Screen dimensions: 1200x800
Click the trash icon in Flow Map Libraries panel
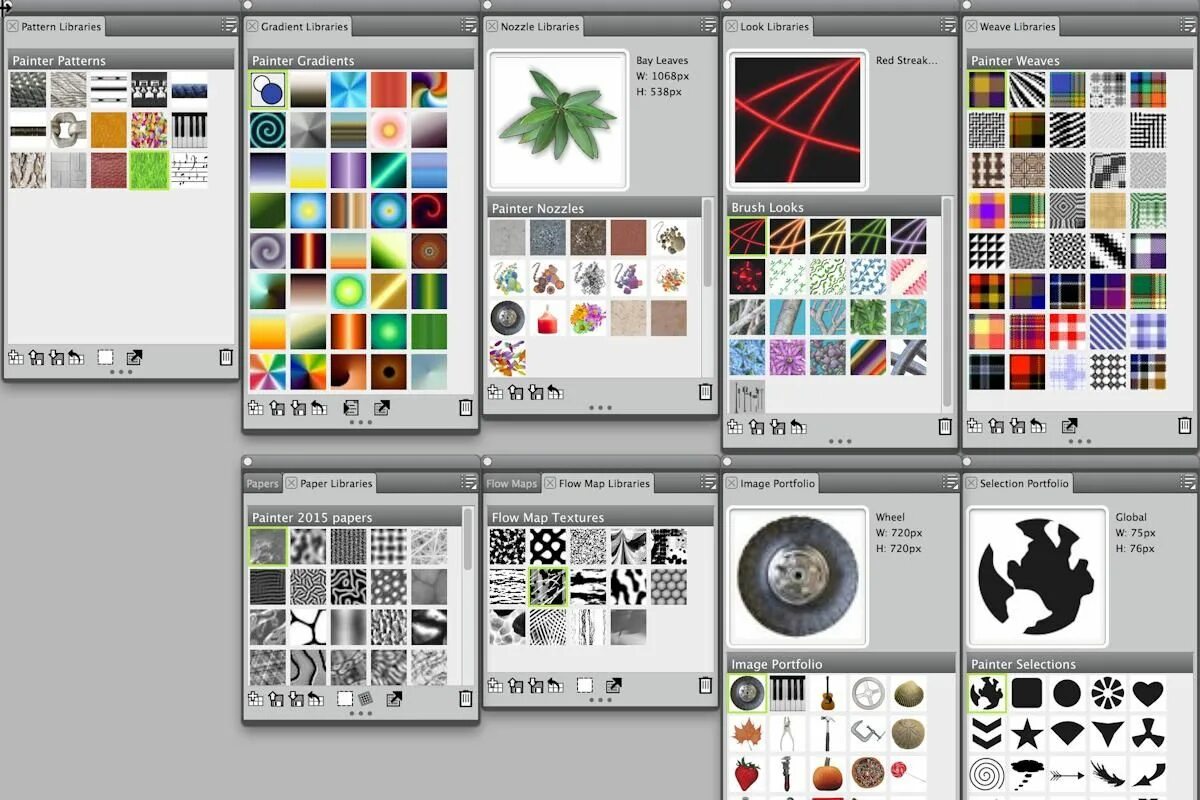pyautogui.click(x=706, y=685)
